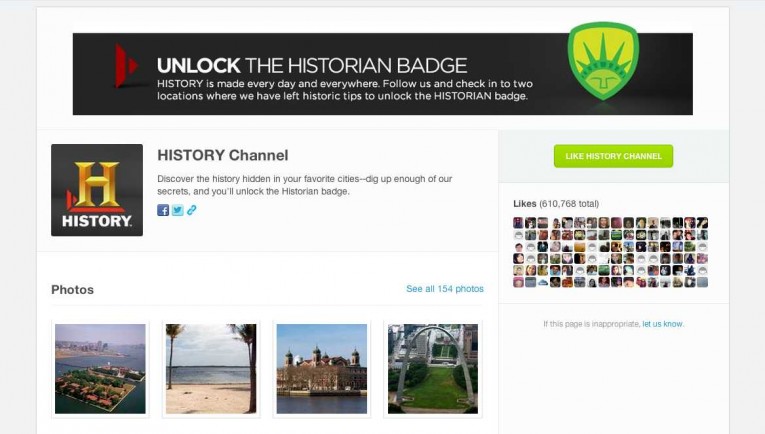
Task: Click the HISTORY Channel page title
Action: [x=222, y=155]
